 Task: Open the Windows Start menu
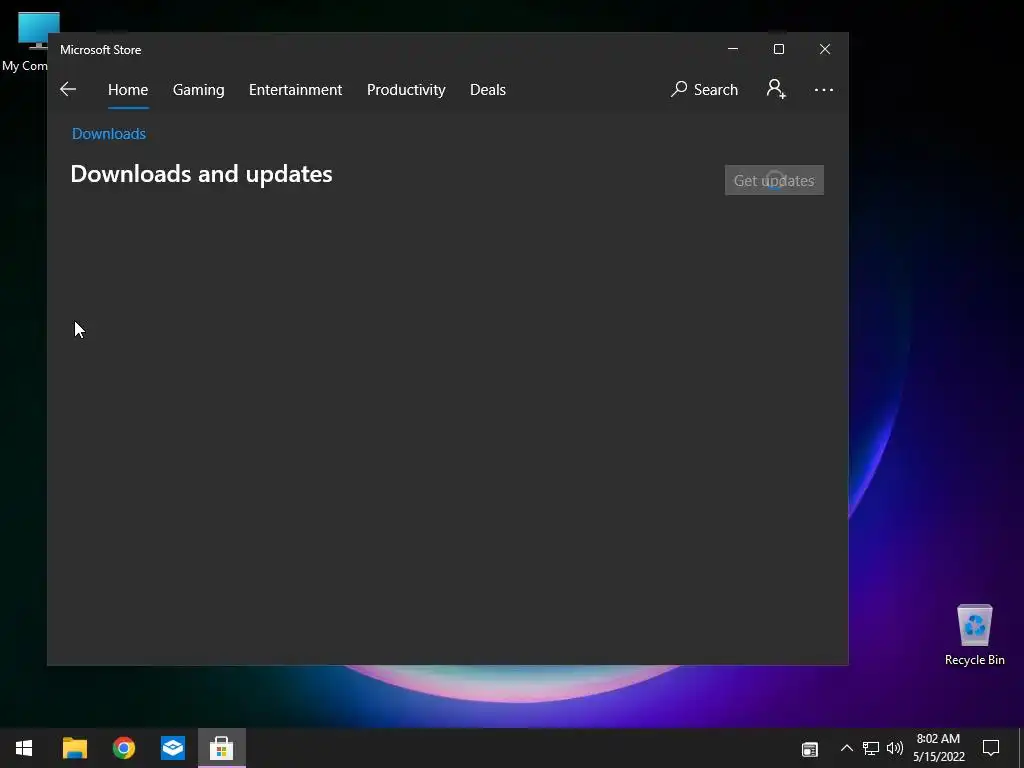24,748
